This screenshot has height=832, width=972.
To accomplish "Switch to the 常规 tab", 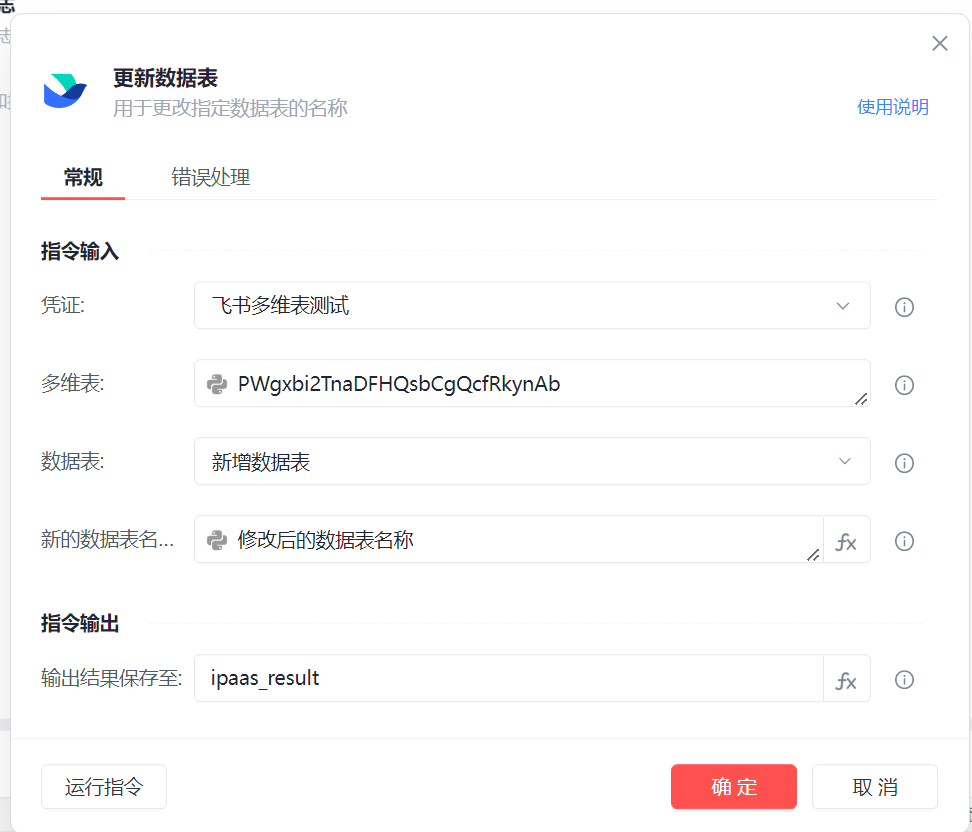I will click(83, 178).
